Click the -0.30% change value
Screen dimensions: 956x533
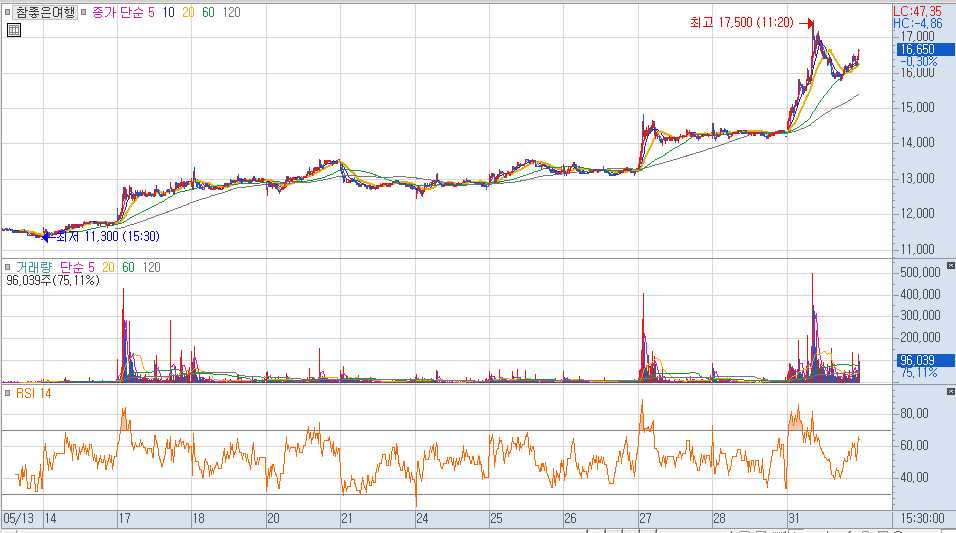point(919,62)
